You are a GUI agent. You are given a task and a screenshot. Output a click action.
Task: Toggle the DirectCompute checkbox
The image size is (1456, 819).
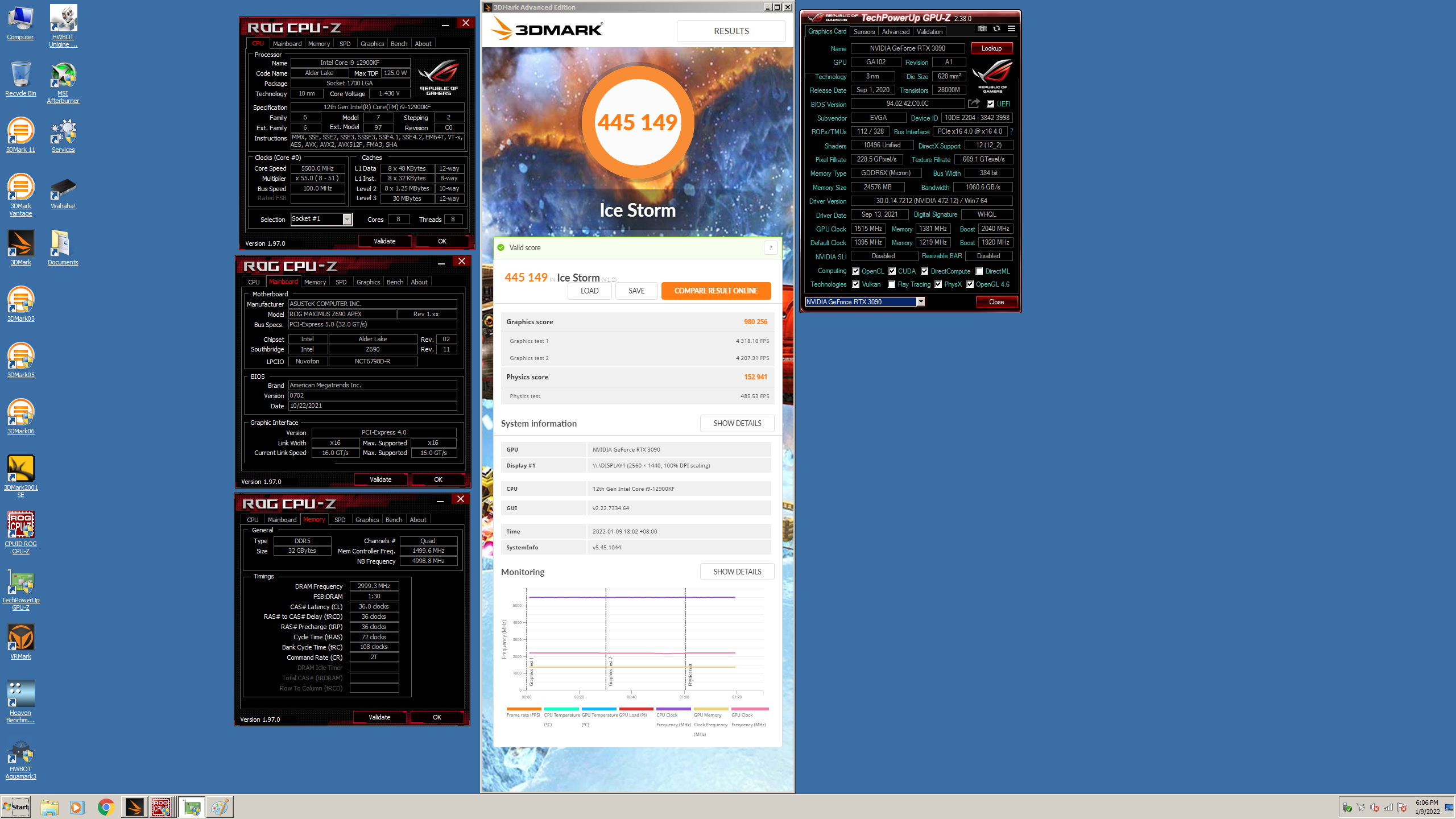point(925,271)
